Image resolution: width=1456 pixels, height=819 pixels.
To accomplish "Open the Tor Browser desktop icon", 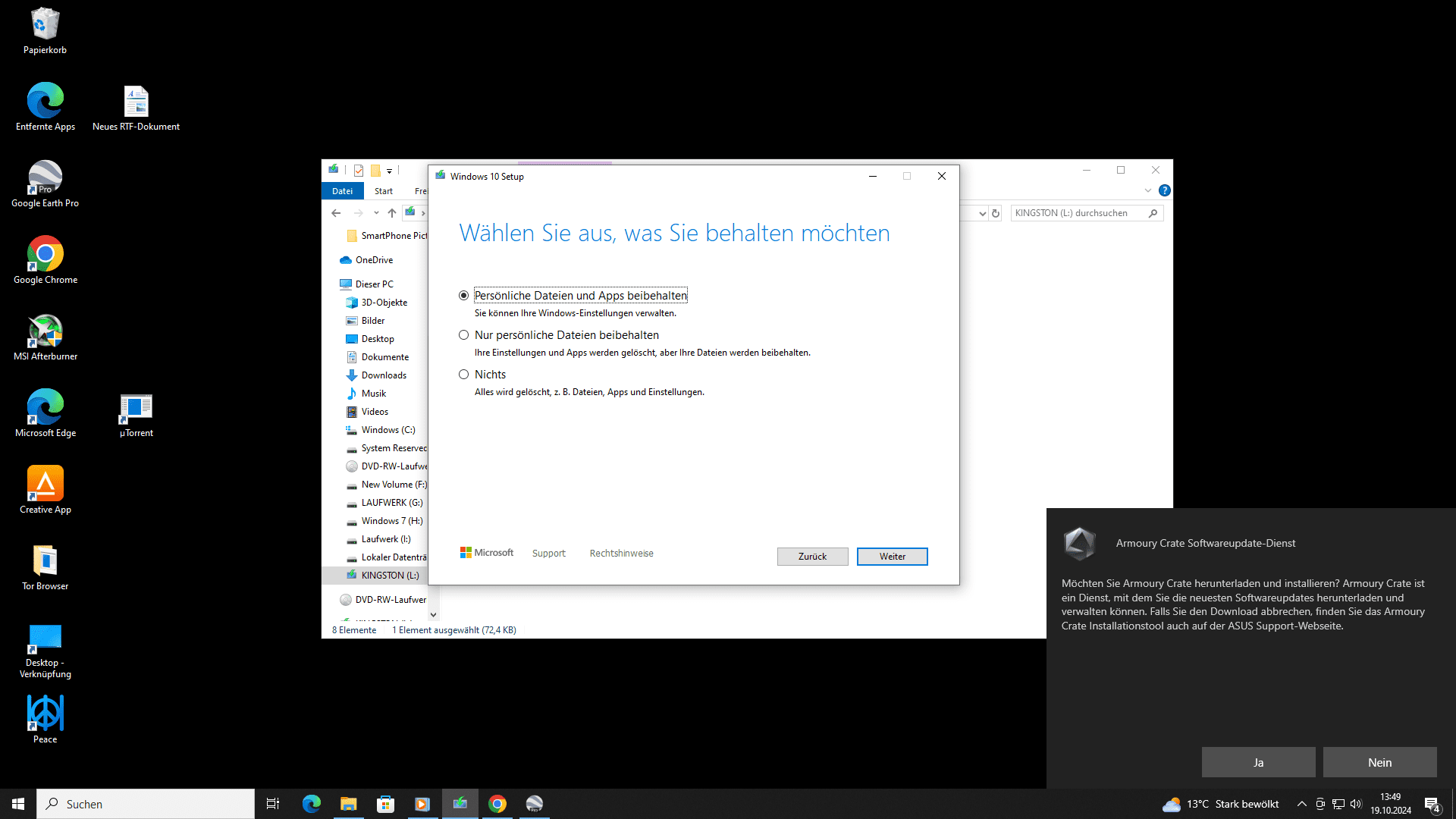I will [x=45, y=562].
